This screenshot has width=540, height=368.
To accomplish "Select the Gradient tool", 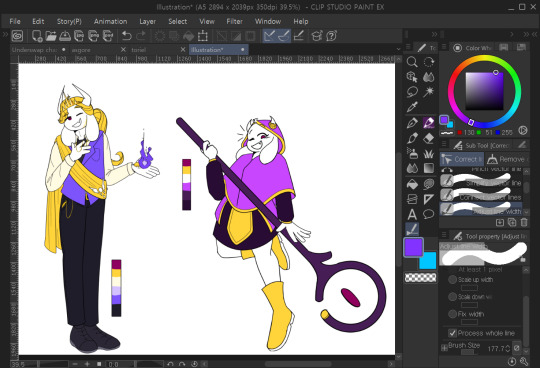I will 428,168.
